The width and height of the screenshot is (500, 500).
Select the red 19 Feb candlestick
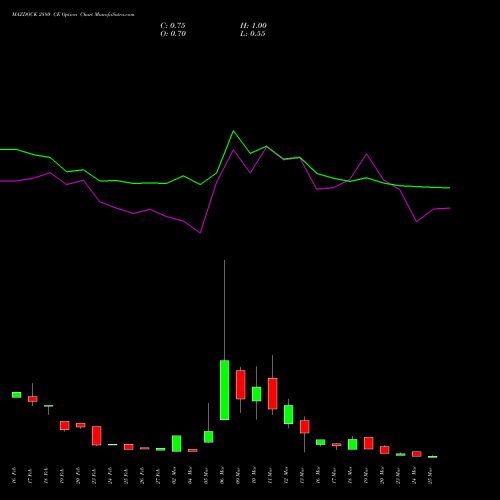click(x=65, y=426)
